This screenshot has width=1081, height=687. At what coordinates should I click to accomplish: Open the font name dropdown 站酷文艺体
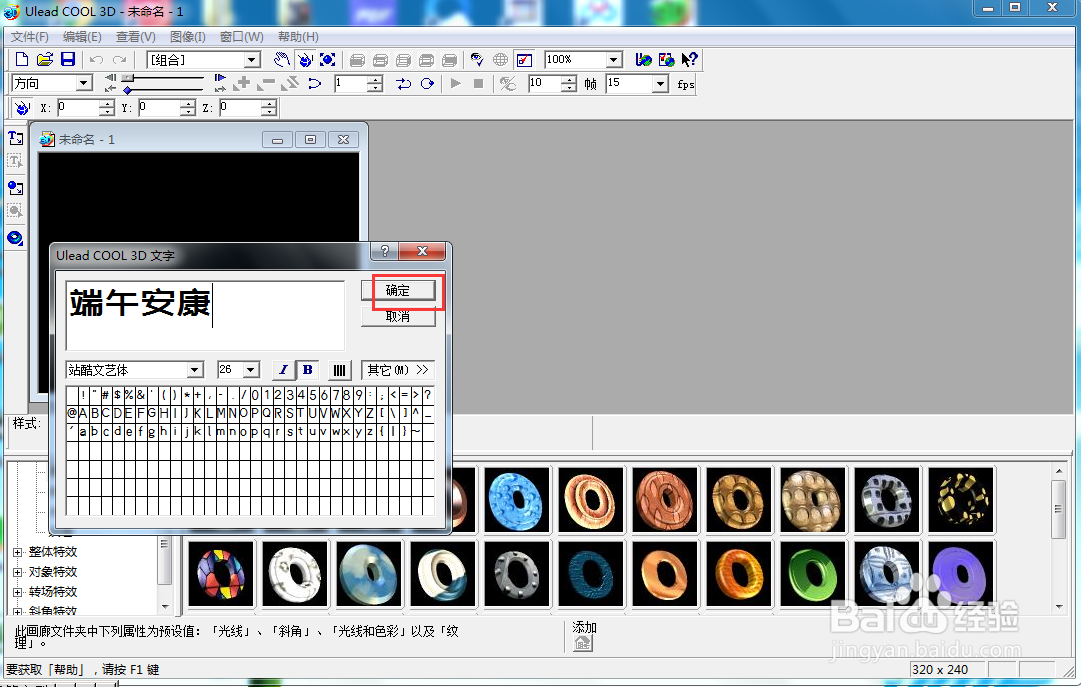(195, 370)
